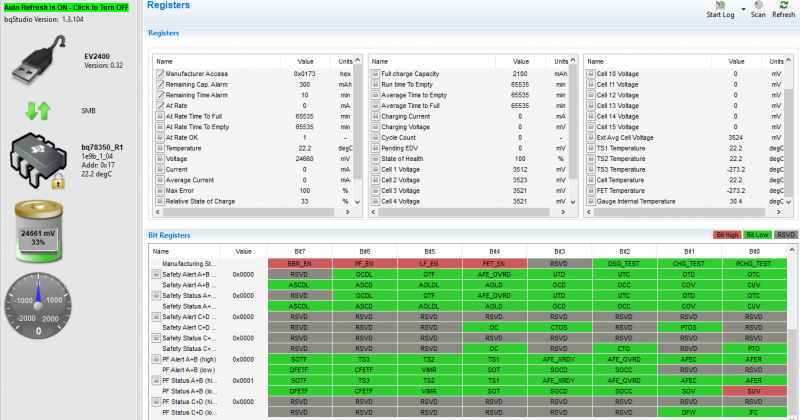Click the Scan toolbar icon

tap(758, 6)
